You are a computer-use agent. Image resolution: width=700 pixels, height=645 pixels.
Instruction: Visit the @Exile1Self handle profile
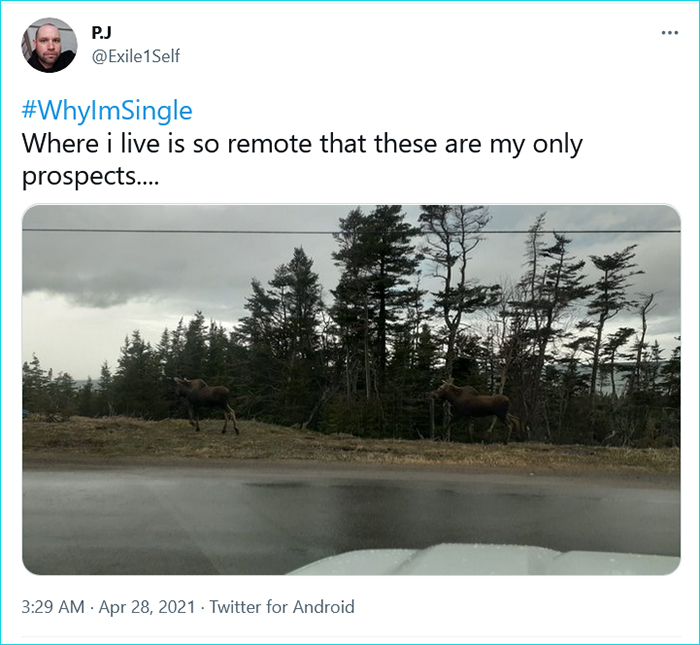click(136, 57)
